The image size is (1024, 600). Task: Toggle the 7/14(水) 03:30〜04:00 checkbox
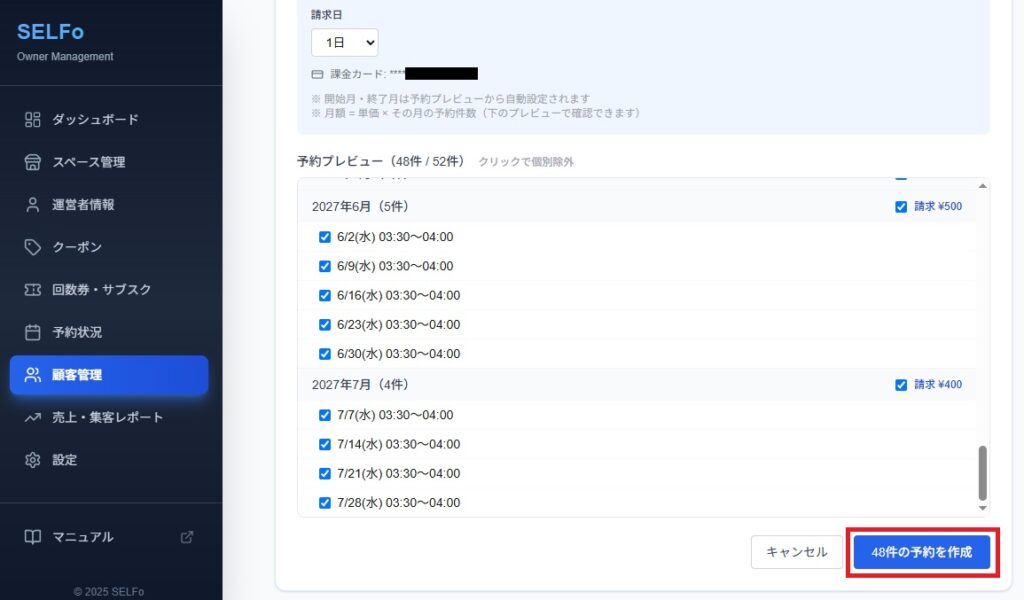pyautogui.click(x=325, y=445)
